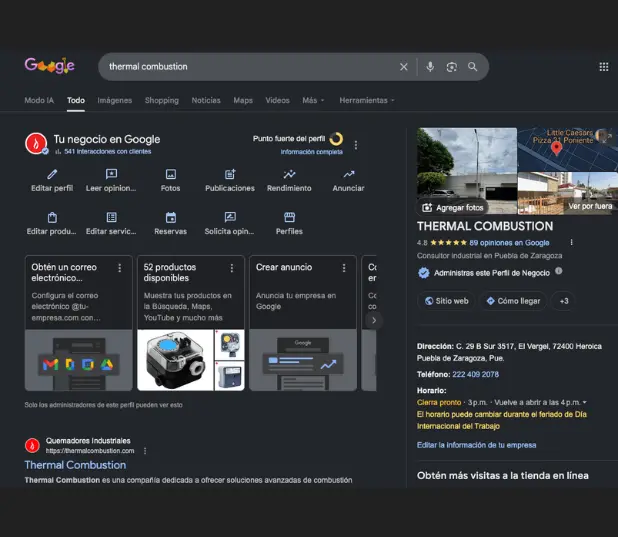Open Editar servicios list icon

112,217
